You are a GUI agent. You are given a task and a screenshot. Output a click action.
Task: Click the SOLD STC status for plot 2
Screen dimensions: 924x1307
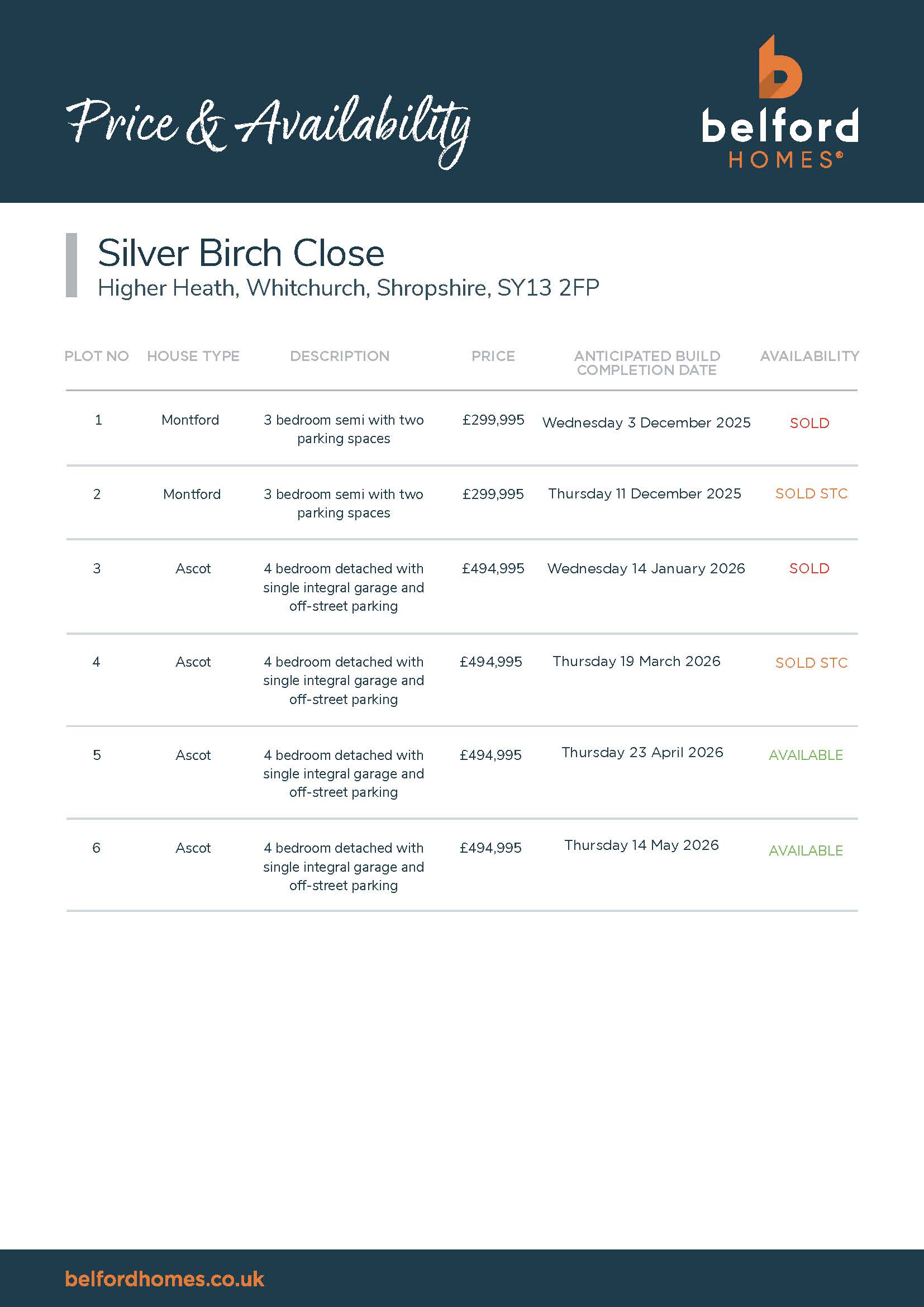click(811, 493)
